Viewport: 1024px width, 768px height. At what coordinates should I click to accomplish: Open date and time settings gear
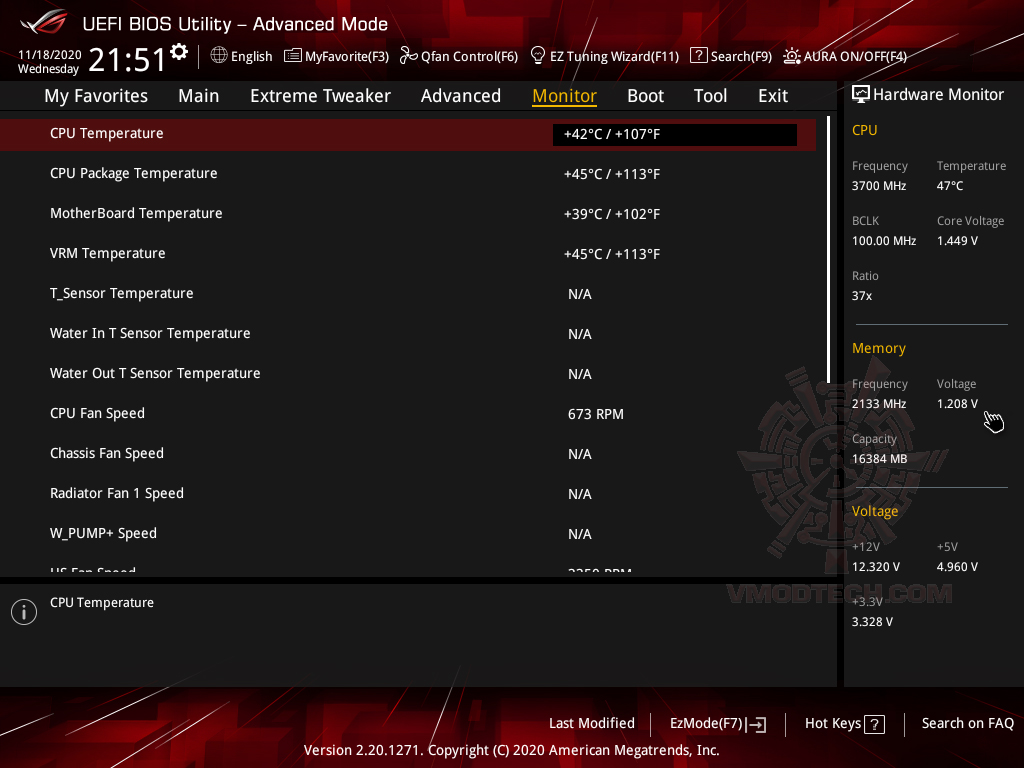179,52
